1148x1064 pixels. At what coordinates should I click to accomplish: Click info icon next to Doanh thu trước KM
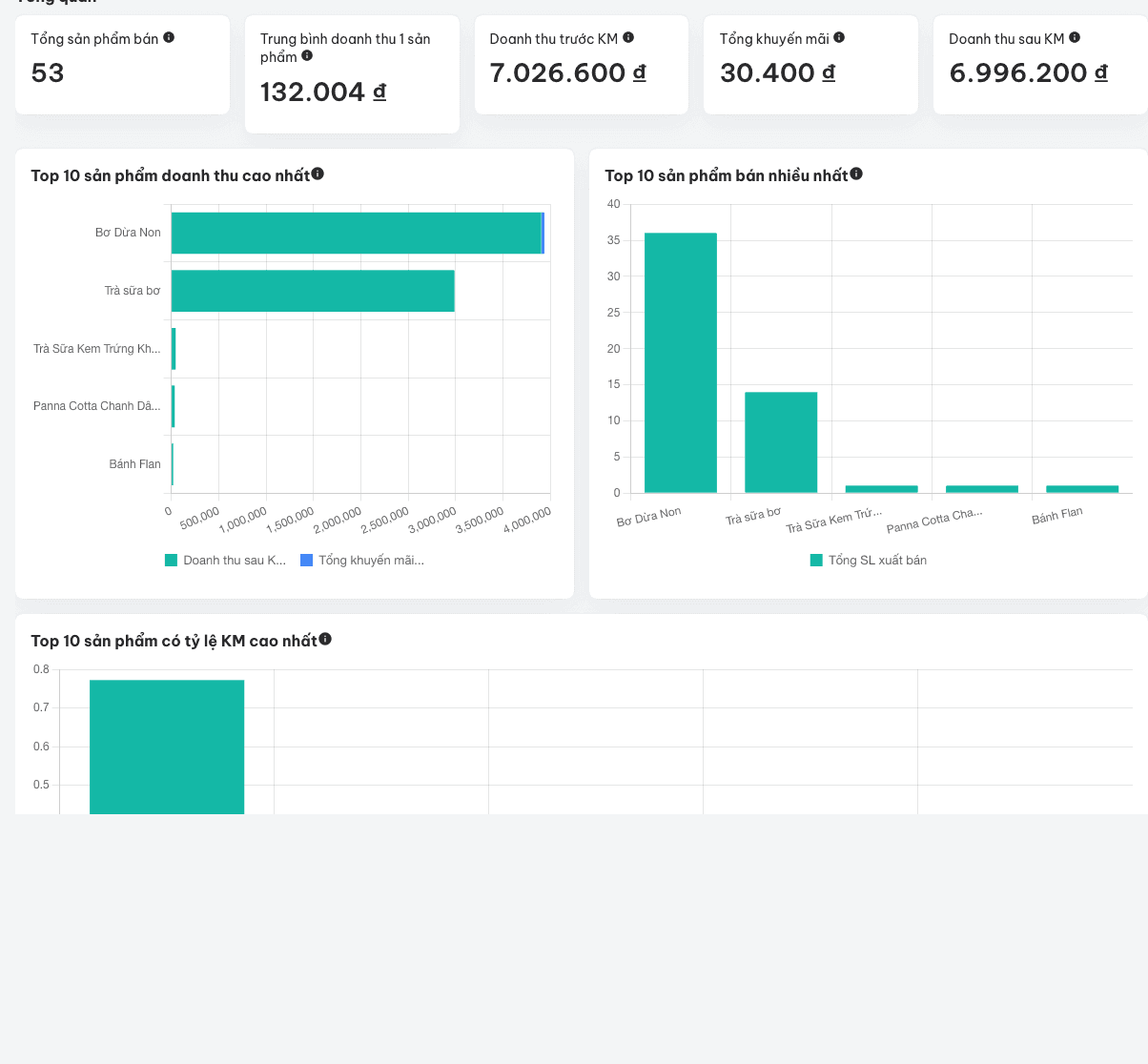(x=628, y=37)
